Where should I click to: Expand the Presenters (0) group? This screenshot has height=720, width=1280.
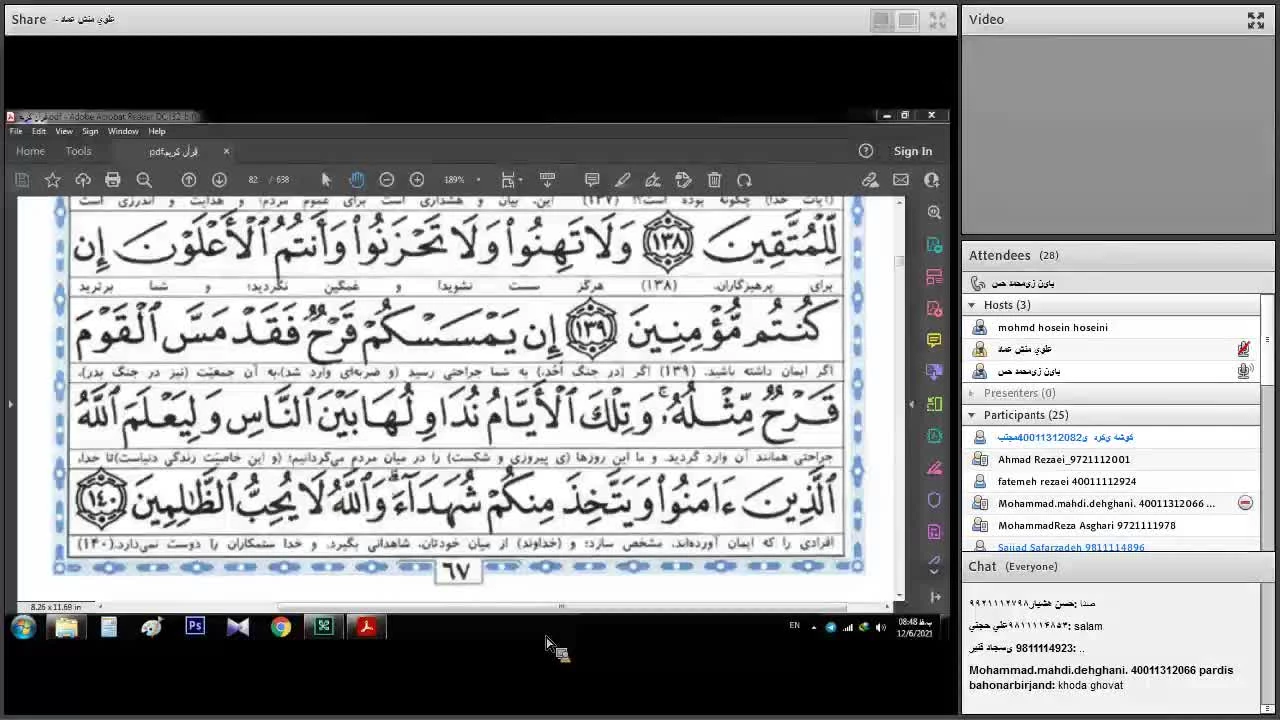click(x=972, y=393)
